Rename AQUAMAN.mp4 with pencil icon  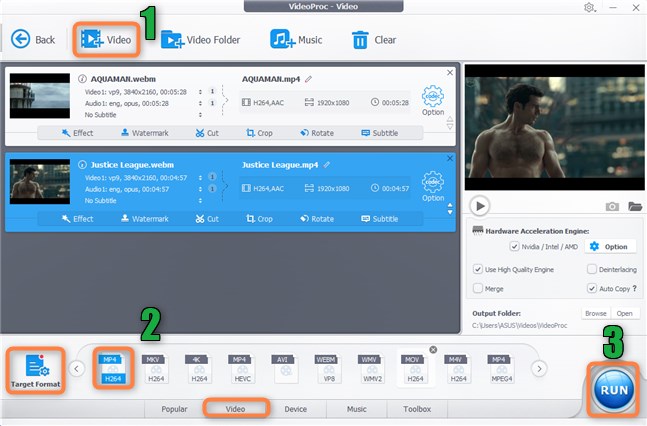[x=308, y=79]
